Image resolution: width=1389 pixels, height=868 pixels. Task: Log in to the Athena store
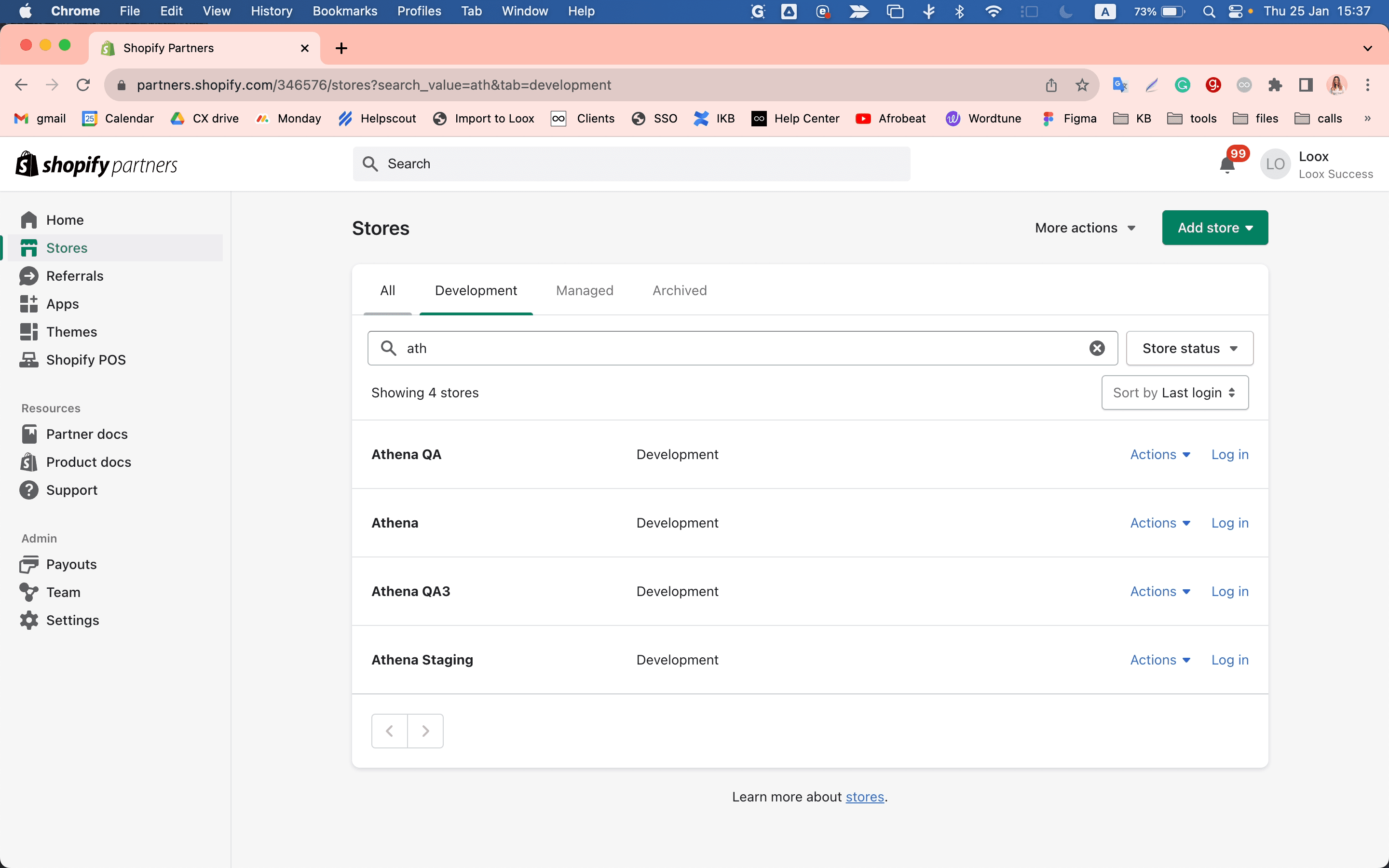tap(1230, 523)
